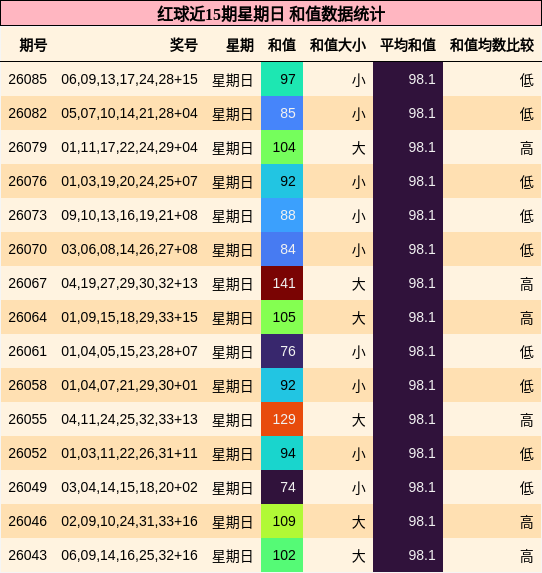Click winning numbers 03,04,14,15,18,20+02

click(x=129, y=487)
